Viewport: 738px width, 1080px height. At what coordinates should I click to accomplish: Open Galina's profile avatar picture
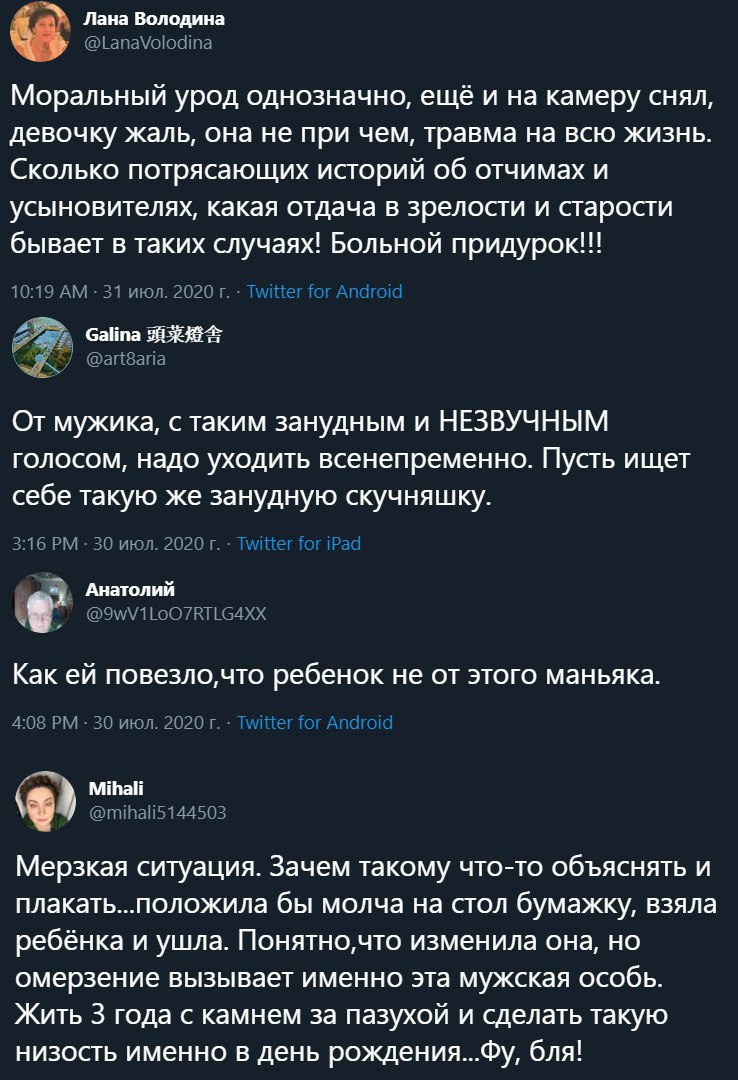coord(43,347)
